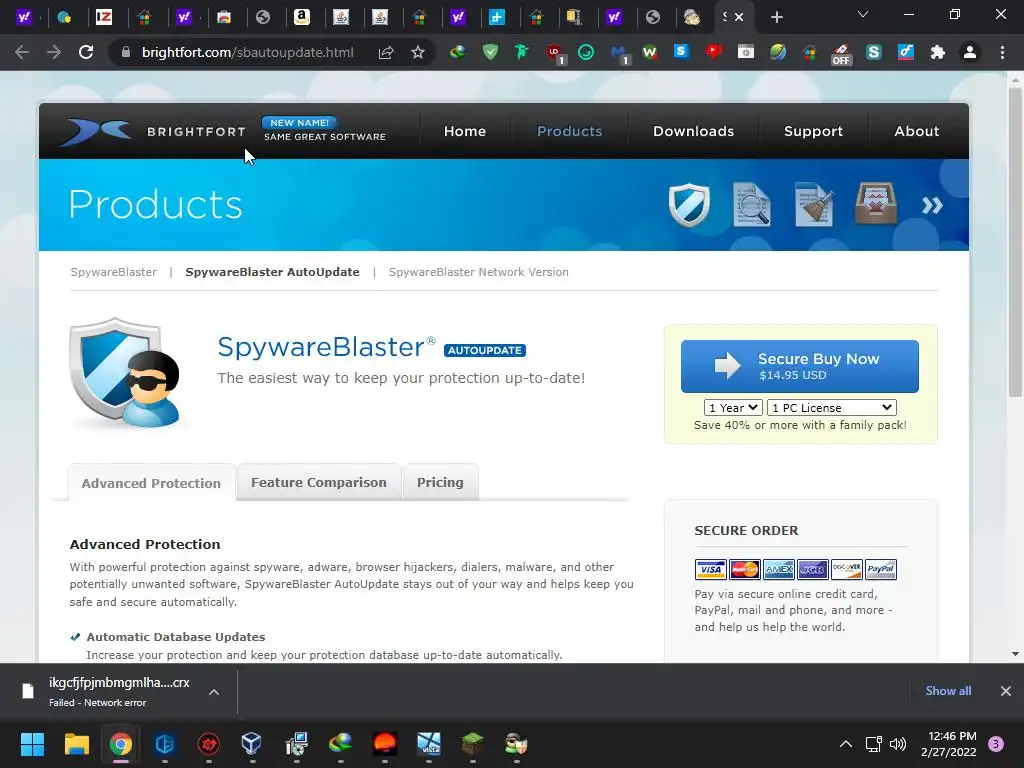1024x768 pixels.
Task: Open the network status tray icon
Action: [x=873, y=744]
